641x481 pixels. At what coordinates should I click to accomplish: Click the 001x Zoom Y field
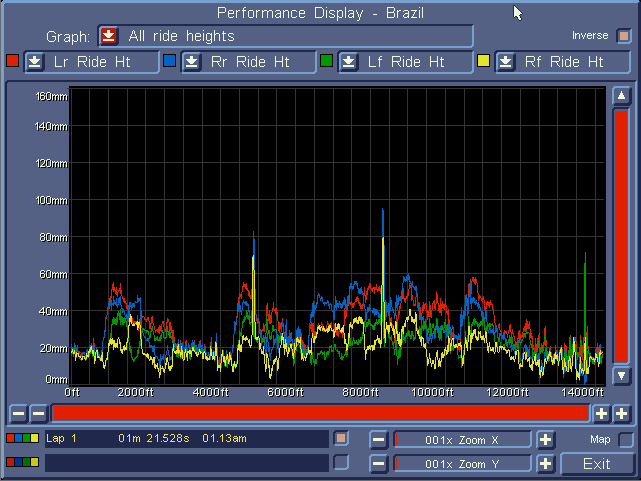click(x=462, y=464)
